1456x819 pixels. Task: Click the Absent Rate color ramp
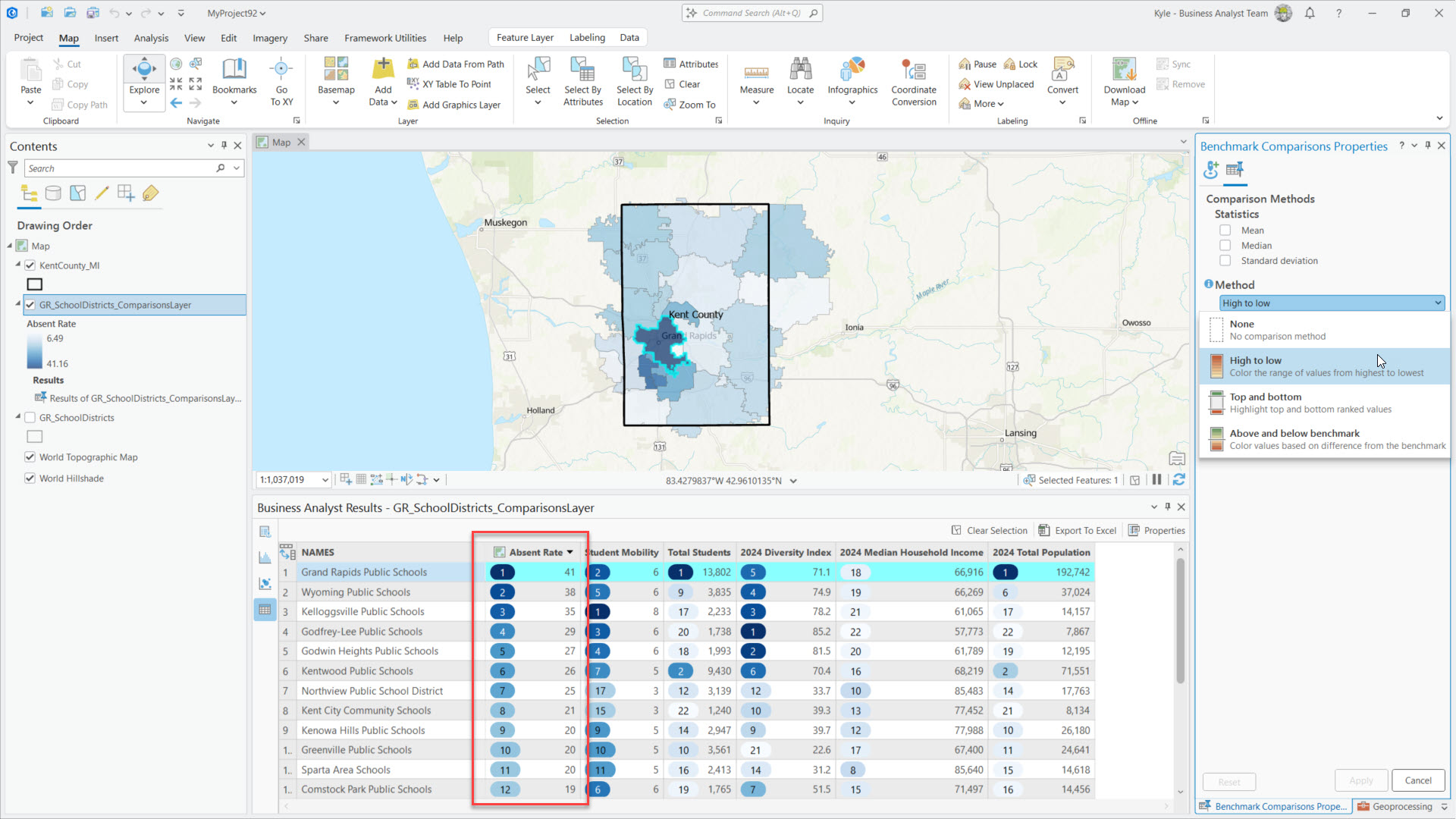pos(35,351)
